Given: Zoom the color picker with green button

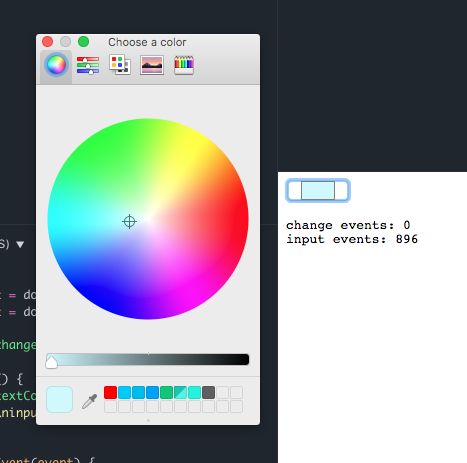Looking at the screenshot, I should click(x=83, y=42).
